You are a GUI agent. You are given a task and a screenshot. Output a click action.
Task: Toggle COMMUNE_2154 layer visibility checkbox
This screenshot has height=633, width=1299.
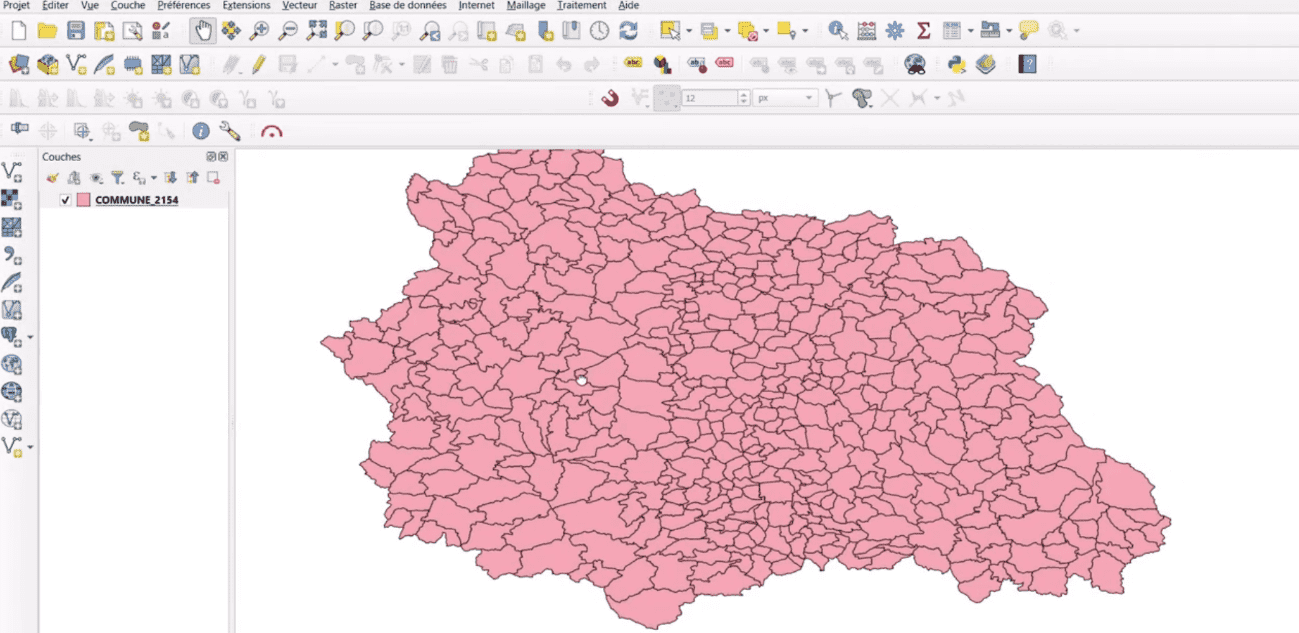coord(66,200)
